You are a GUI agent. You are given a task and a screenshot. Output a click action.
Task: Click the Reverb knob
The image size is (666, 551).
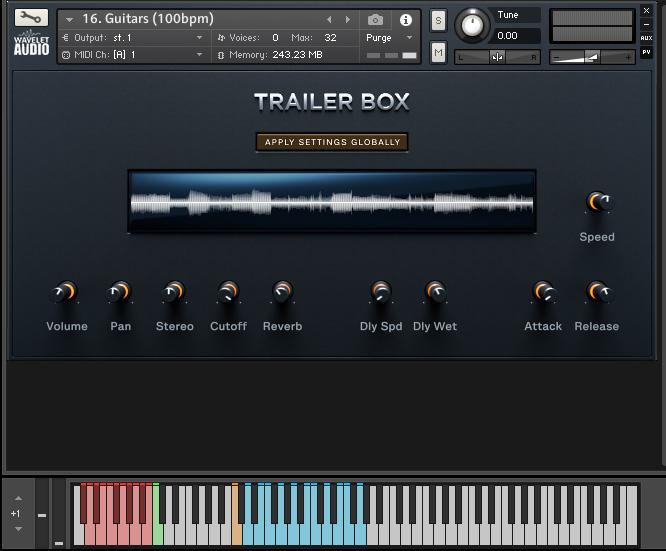282,292
